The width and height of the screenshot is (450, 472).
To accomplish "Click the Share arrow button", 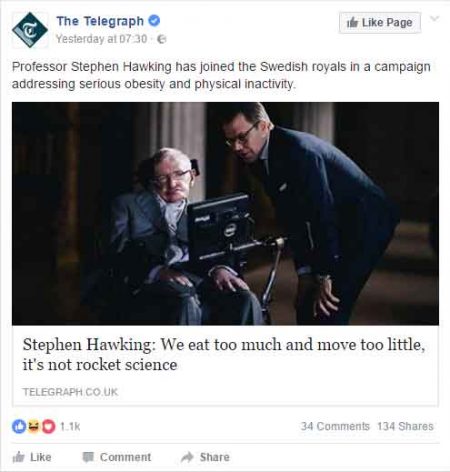I will pos(205,457).
